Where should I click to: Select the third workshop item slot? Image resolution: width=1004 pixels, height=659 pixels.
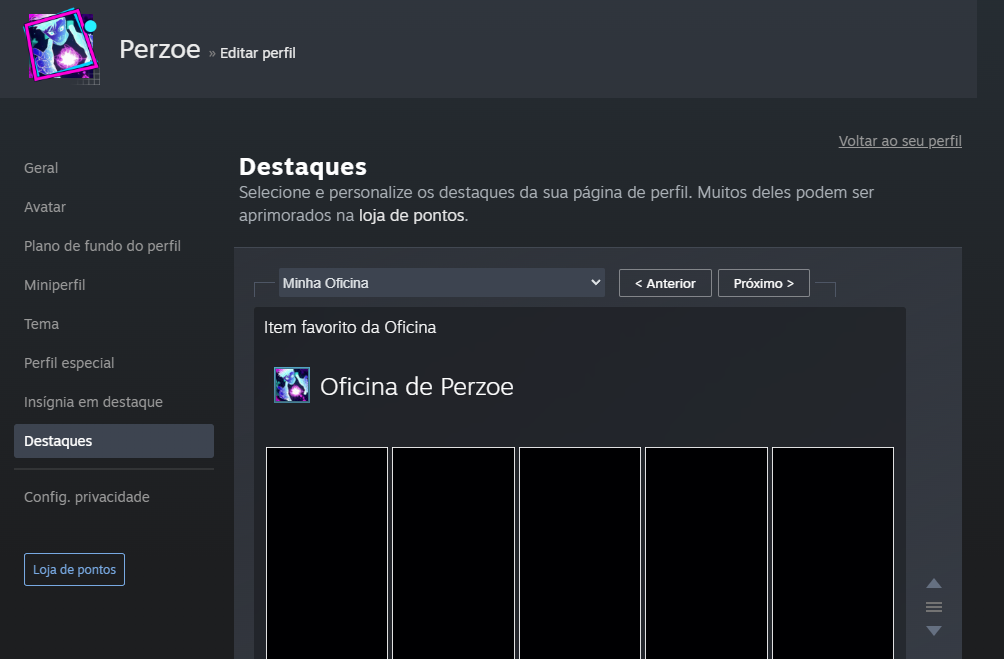coord(580,553)
